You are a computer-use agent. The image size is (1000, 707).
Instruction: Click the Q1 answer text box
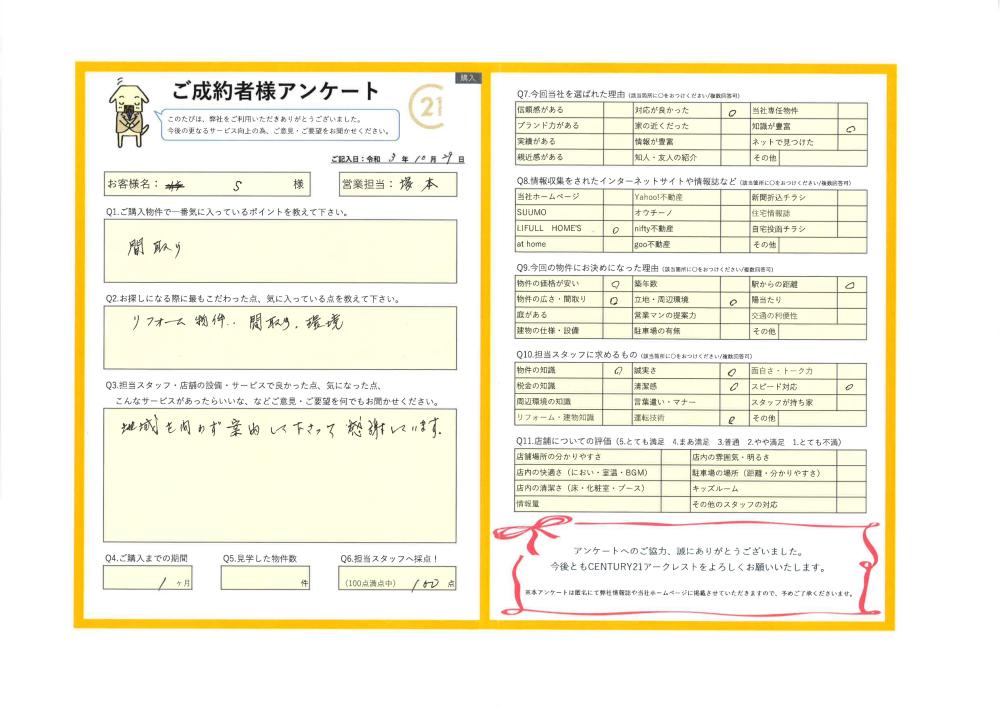[280, 251]
